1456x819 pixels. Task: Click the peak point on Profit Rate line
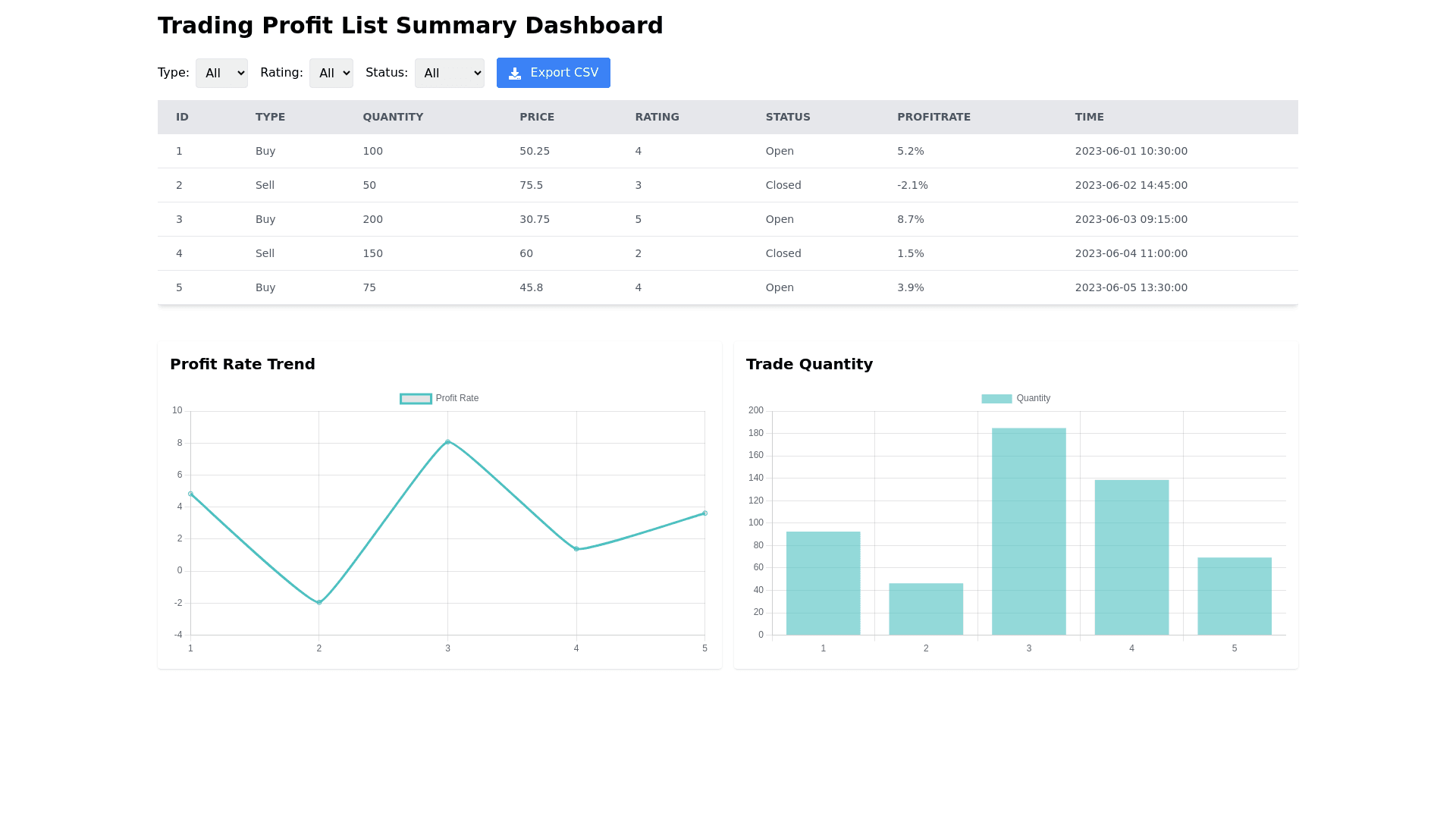coord(447,441)
